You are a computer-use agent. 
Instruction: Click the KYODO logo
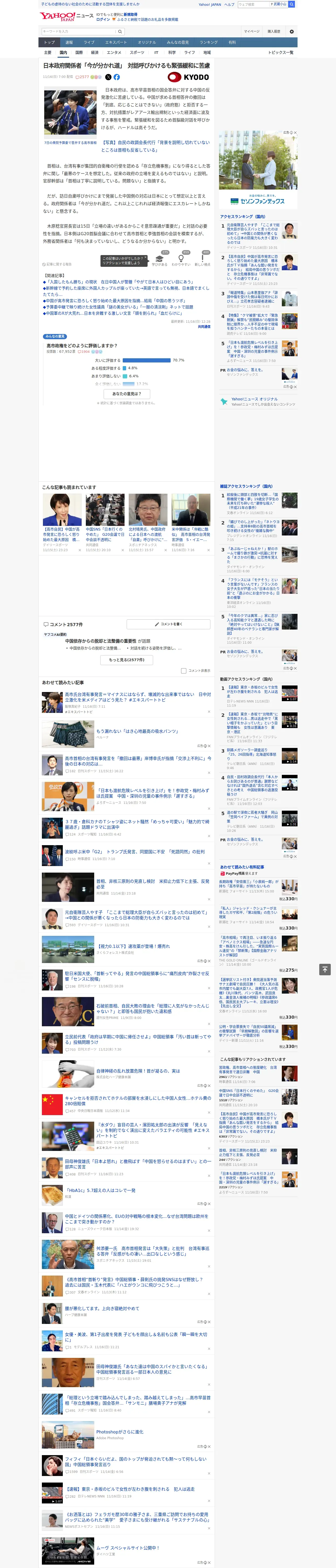(188, 77)
